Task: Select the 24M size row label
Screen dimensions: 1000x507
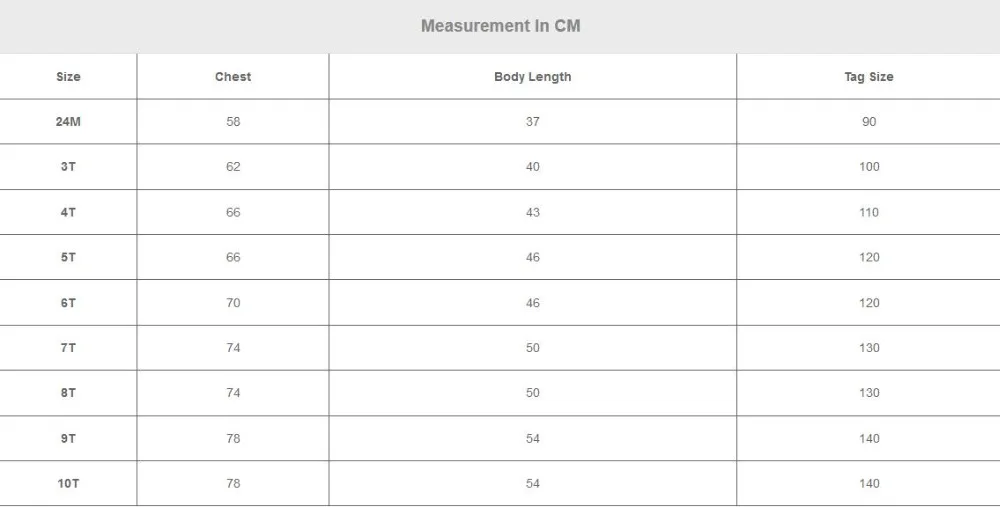Action: (x=68, y=122)
